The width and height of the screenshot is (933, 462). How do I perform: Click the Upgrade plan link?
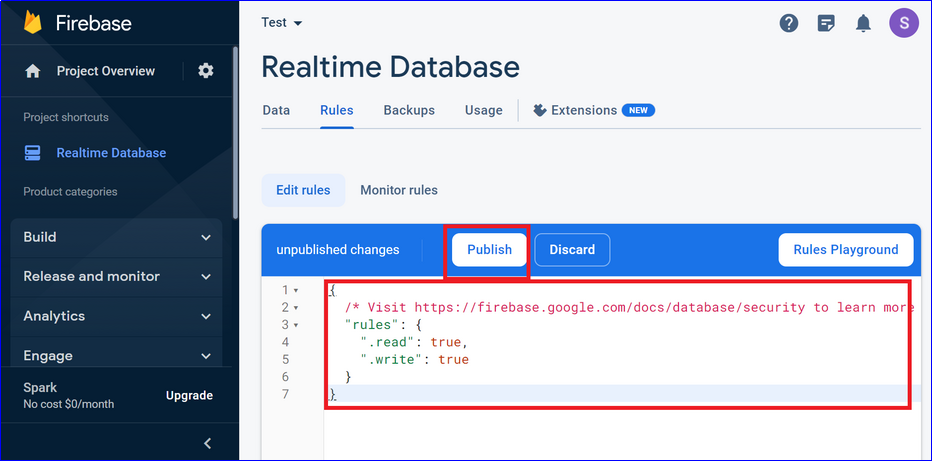pyautogui.click(x=189, y=395)
